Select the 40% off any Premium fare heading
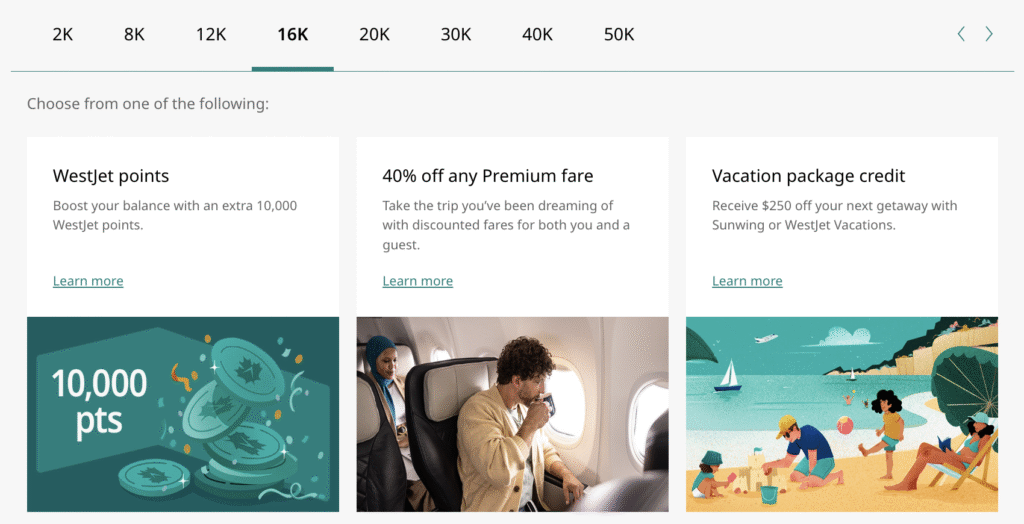 [488, 176]
